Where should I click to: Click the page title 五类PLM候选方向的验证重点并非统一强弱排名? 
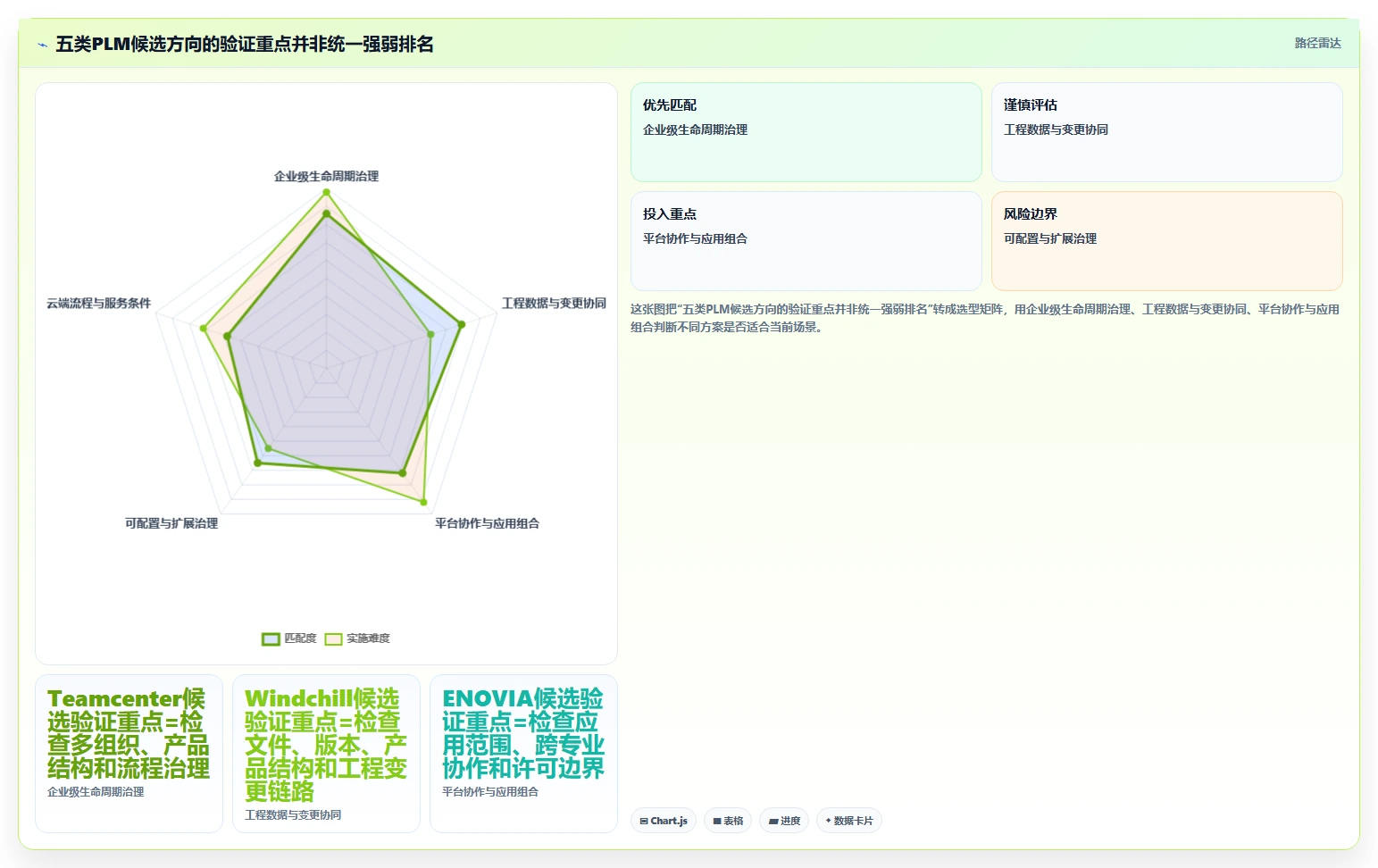245,44
